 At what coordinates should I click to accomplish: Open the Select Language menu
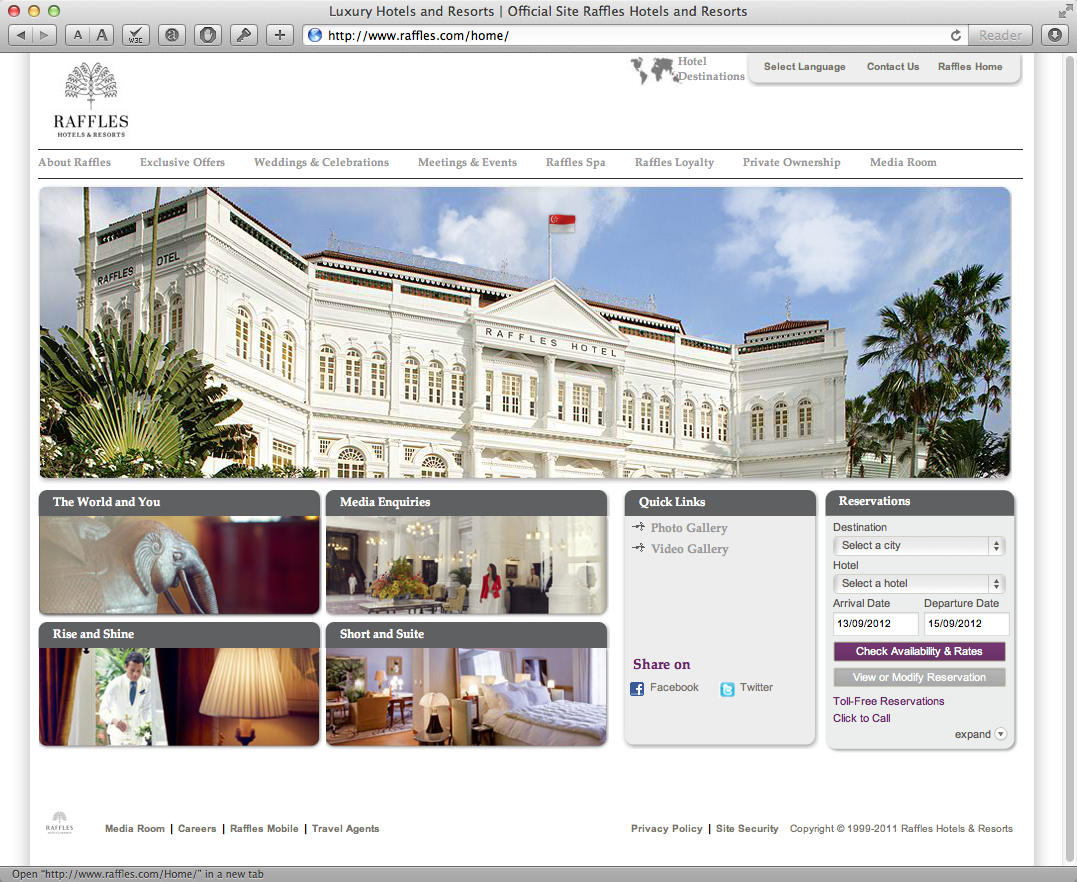[x=804, y=67]
